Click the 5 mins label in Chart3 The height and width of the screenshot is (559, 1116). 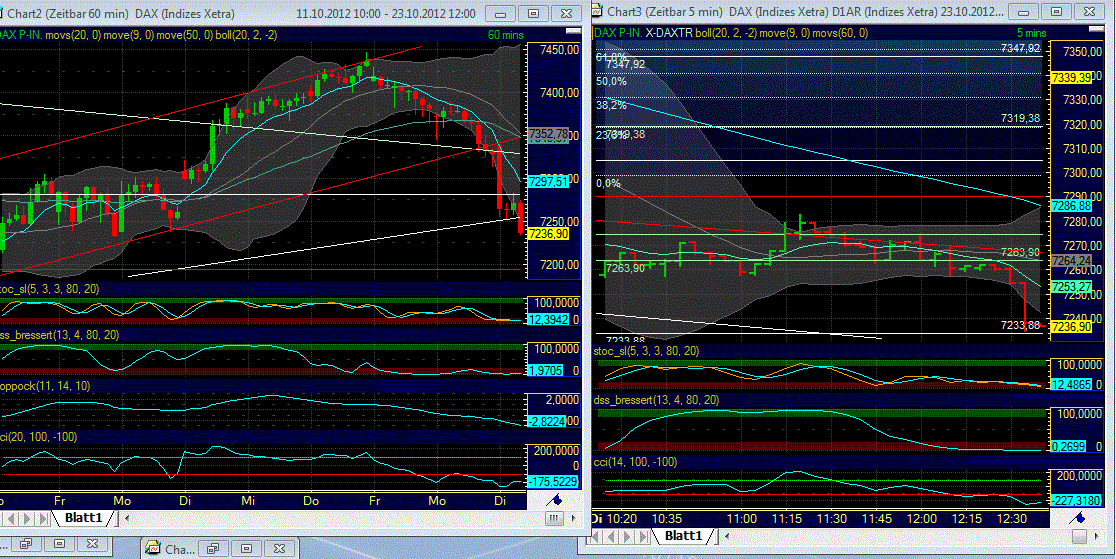1031,32
